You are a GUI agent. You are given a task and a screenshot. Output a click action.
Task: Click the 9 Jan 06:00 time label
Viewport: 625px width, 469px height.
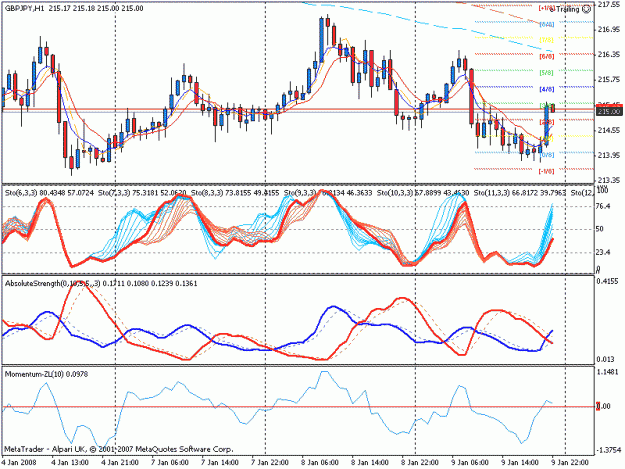(470, 462)
